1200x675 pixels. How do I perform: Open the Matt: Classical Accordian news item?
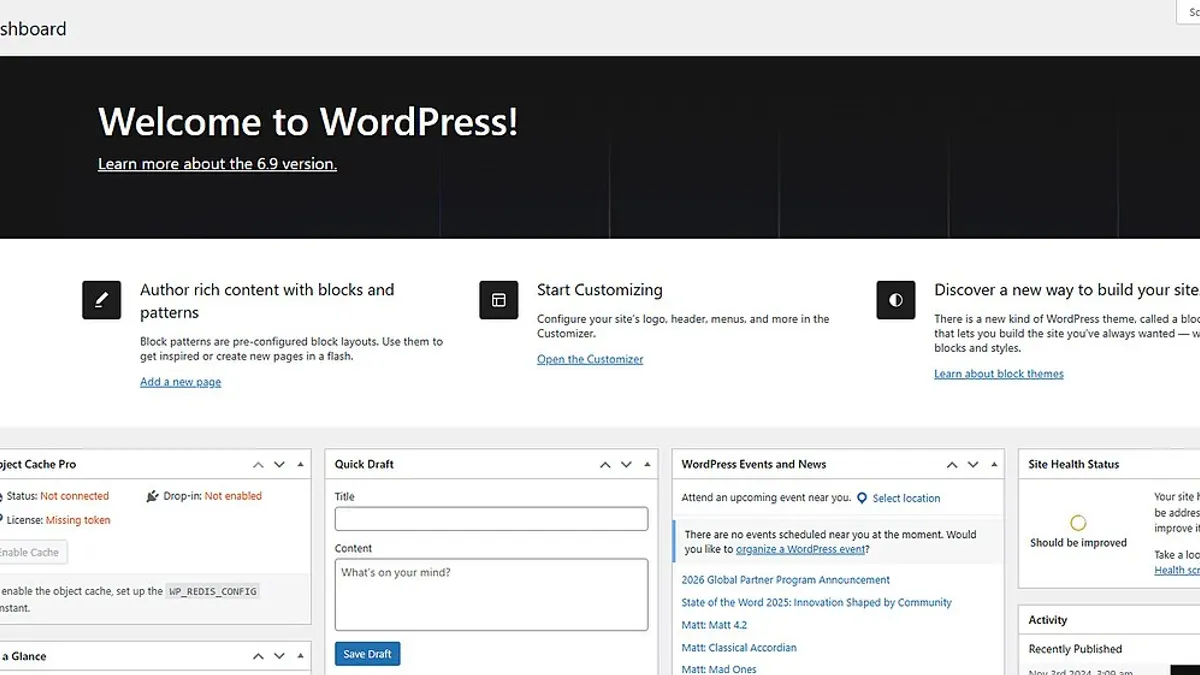[x=739, y=648]
